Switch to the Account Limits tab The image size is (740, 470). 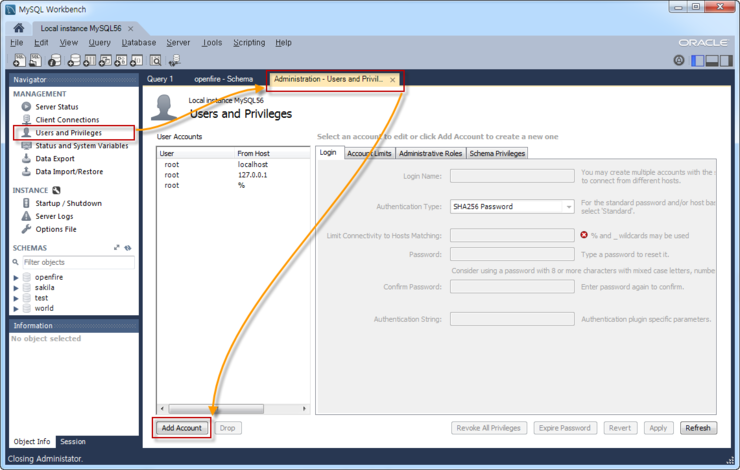click(369, 153)
